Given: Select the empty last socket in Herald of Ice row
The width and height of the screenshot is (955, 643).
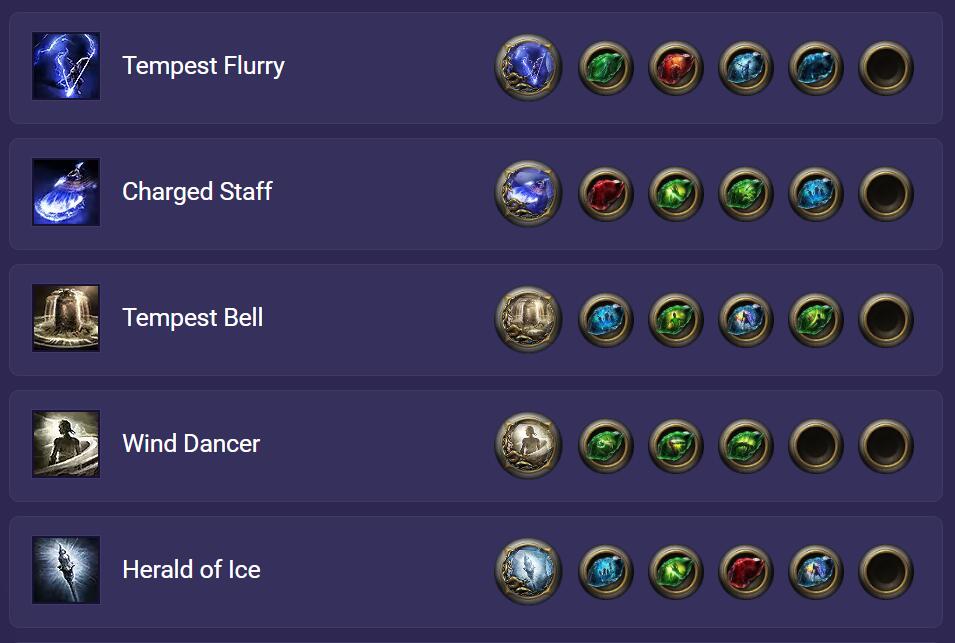Looking at the screenshot, I should 886,572.
